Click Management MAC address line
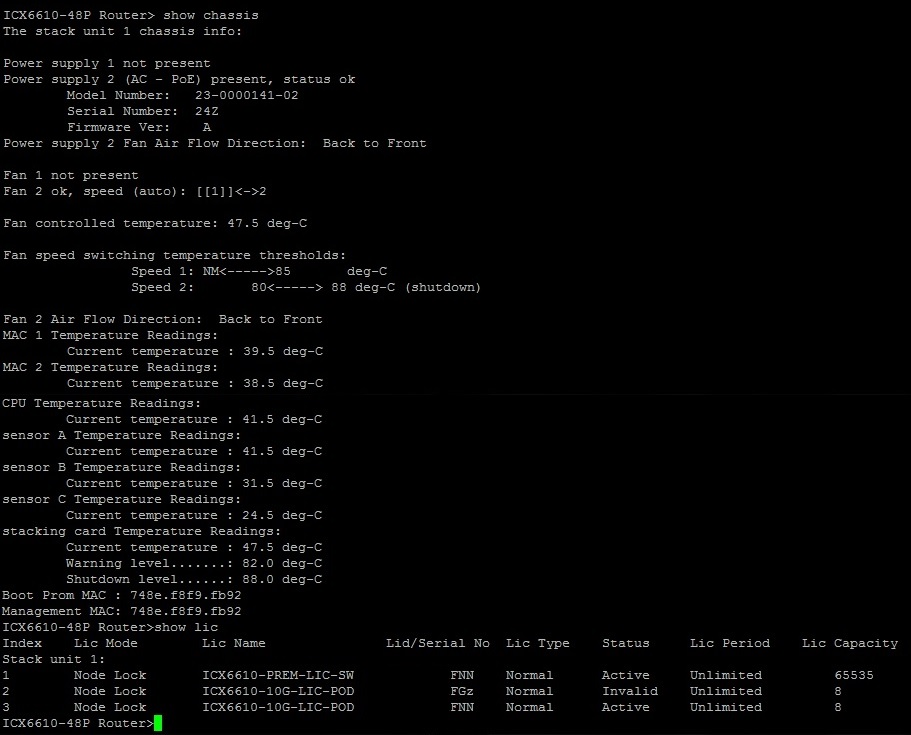This screenshot has height=735, width=911. [x=121, y=611]
